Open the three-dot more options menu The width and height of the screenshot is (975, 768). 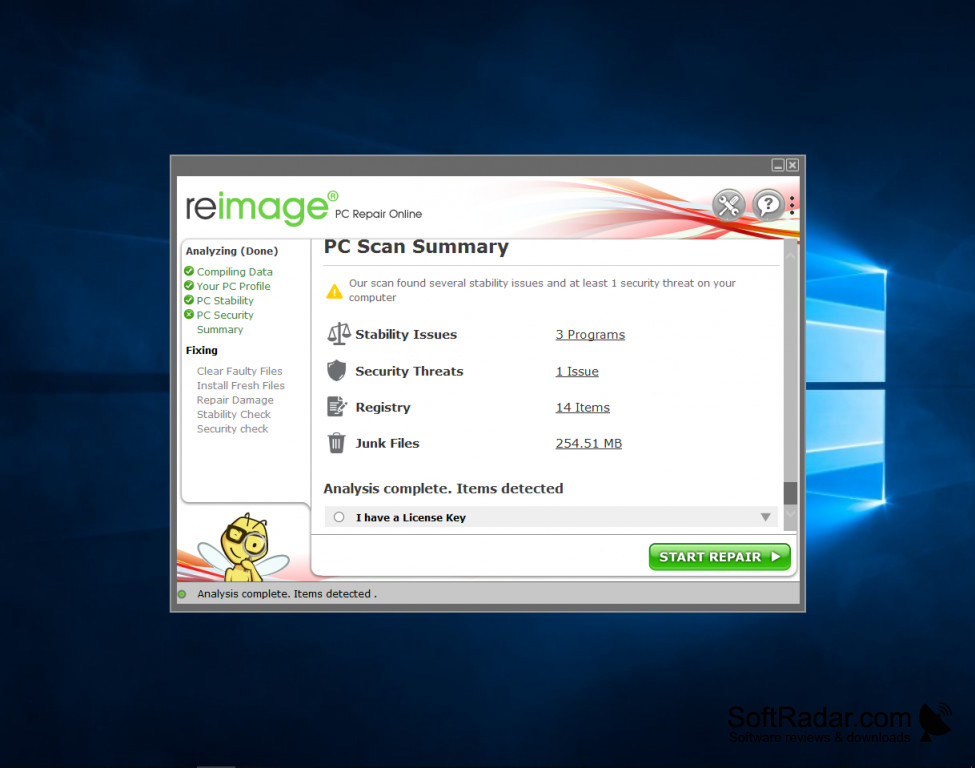[792, 206]
